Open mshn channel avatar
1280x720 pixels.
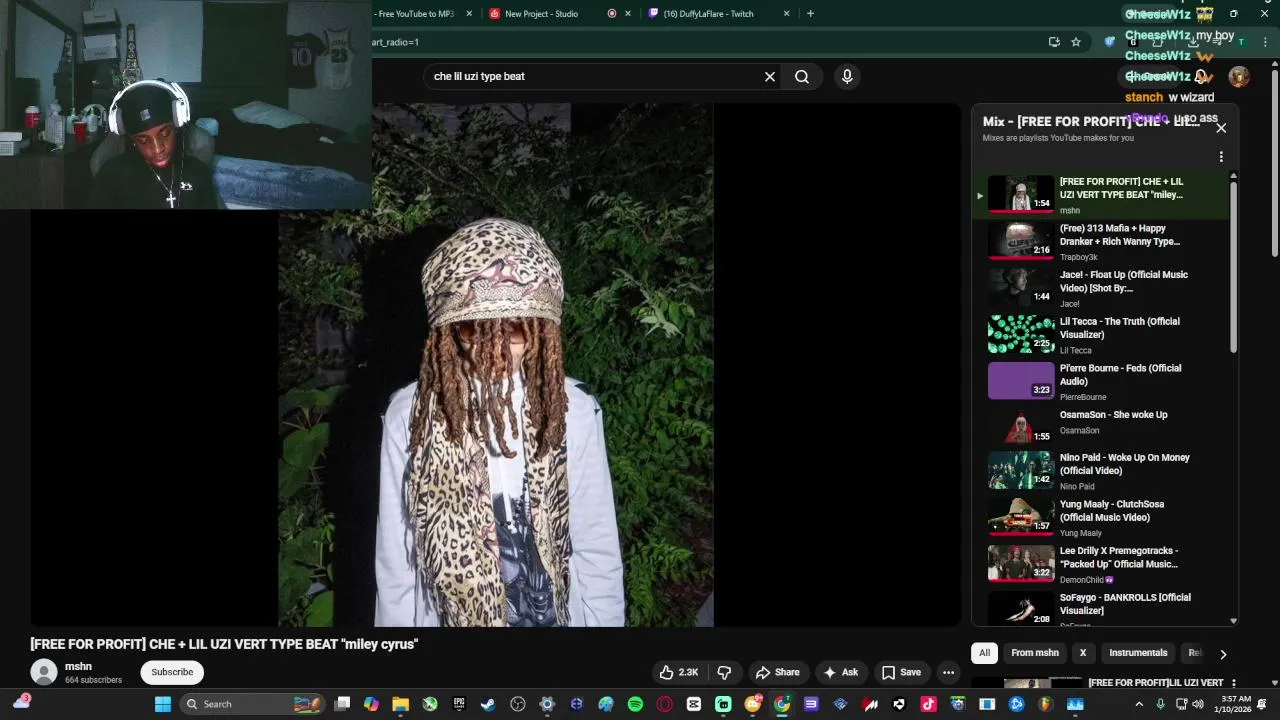click(44, 672)
